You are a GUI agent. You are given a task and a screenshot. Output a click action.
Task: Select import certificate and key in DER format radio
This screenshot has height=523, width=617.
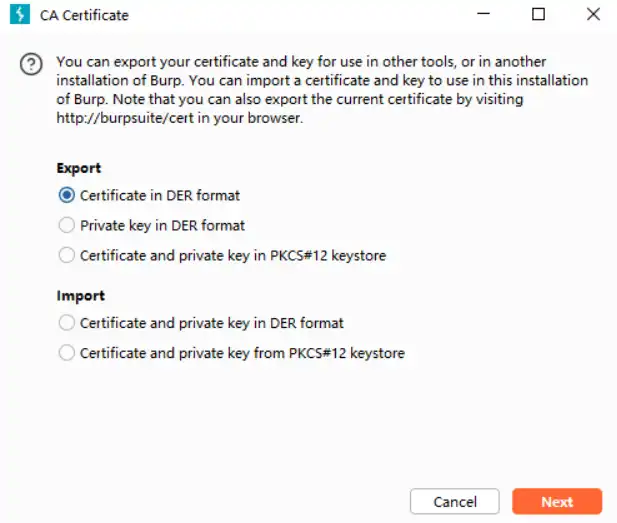[x=67, y=323]
